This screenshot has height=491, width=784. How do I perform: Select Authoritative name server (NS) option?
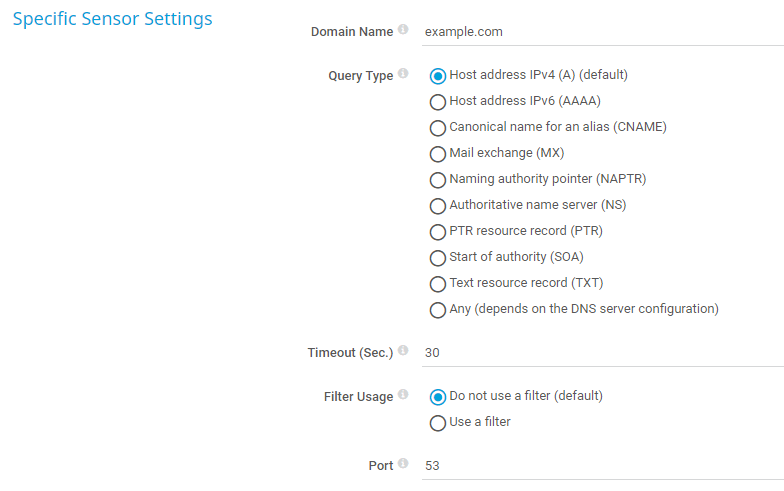click(x=437, y=206)
